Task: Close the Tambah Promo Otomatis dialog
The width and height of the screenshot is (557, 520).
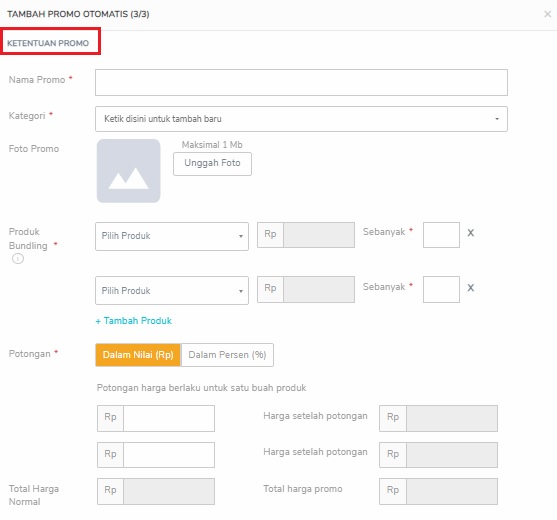Action: tap(547, 14)
